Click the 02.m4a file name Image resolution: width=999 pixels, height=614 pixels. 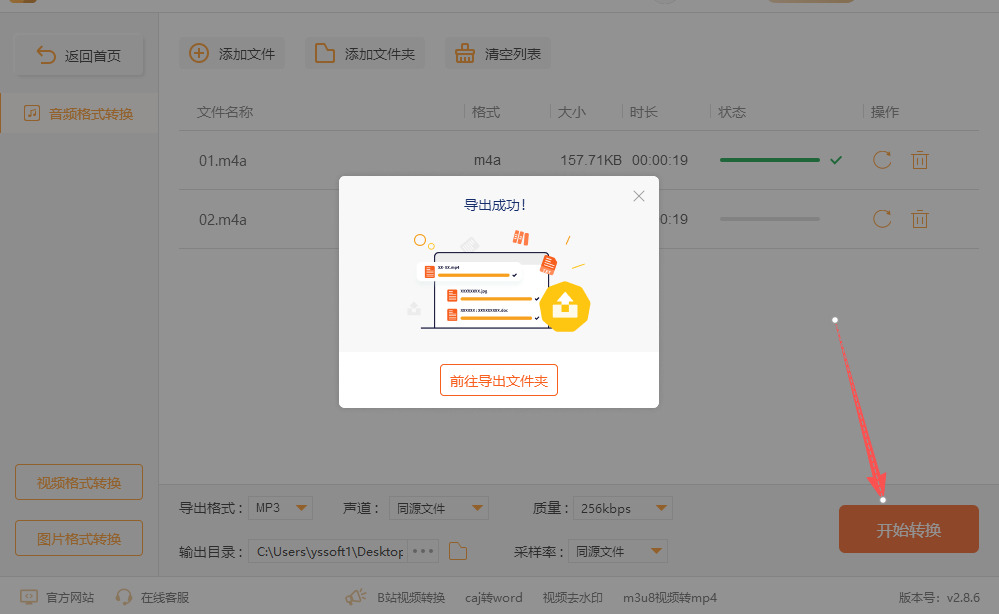[222, 220]
